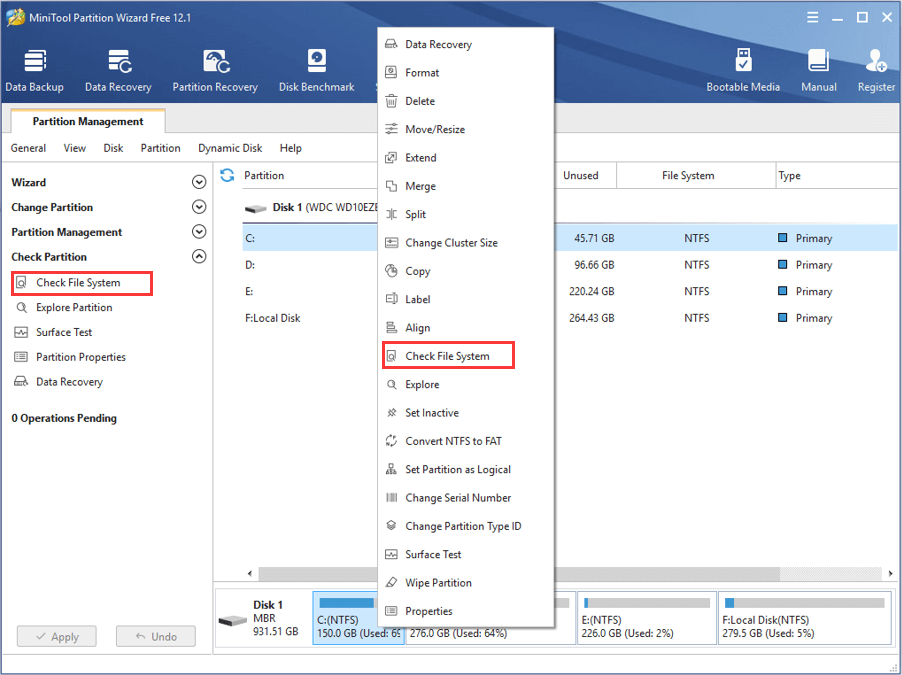Click Data Recovery drive icon in sidebar
The image size is (902, 675).
21,382
